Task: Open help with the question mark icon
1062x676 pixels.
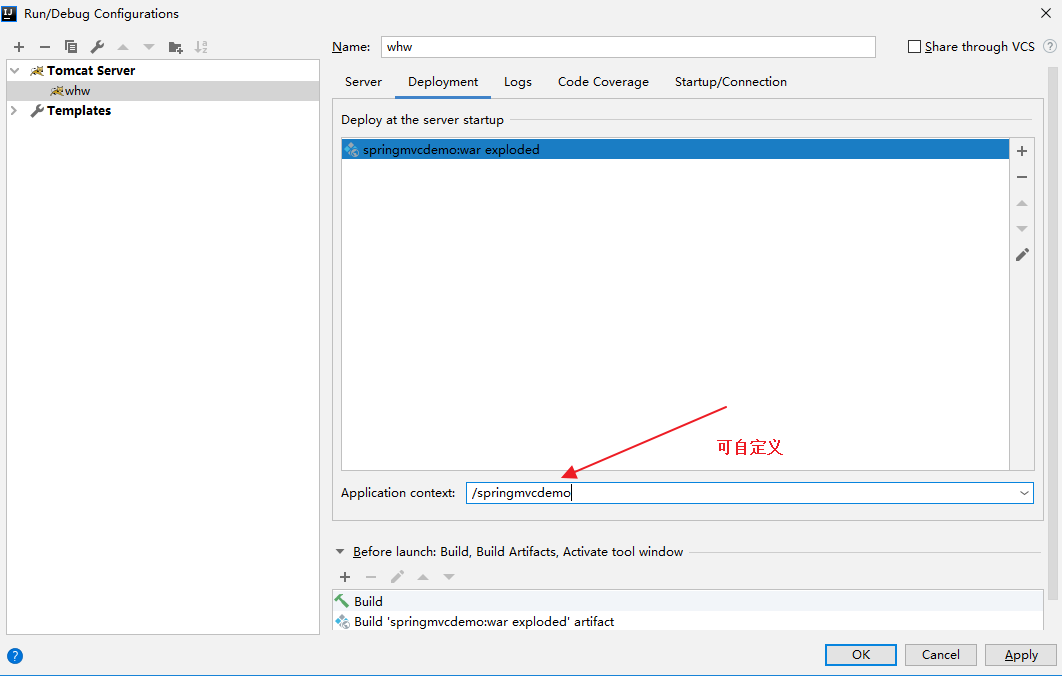Action: coord(15,656)
